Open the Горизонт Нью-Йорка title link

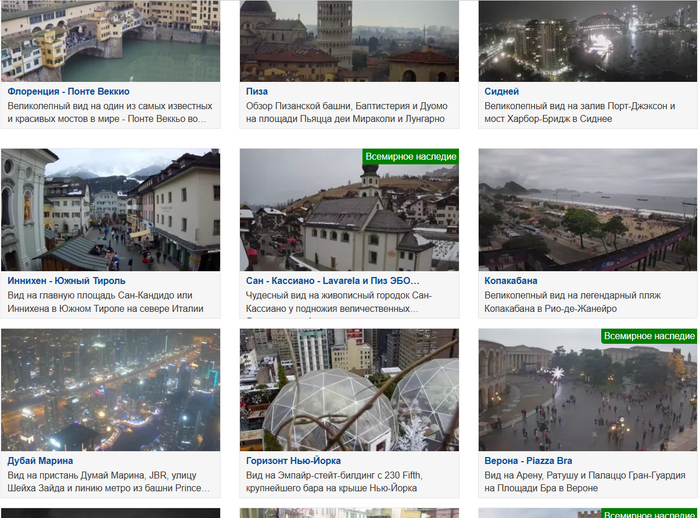click(293, 461)
